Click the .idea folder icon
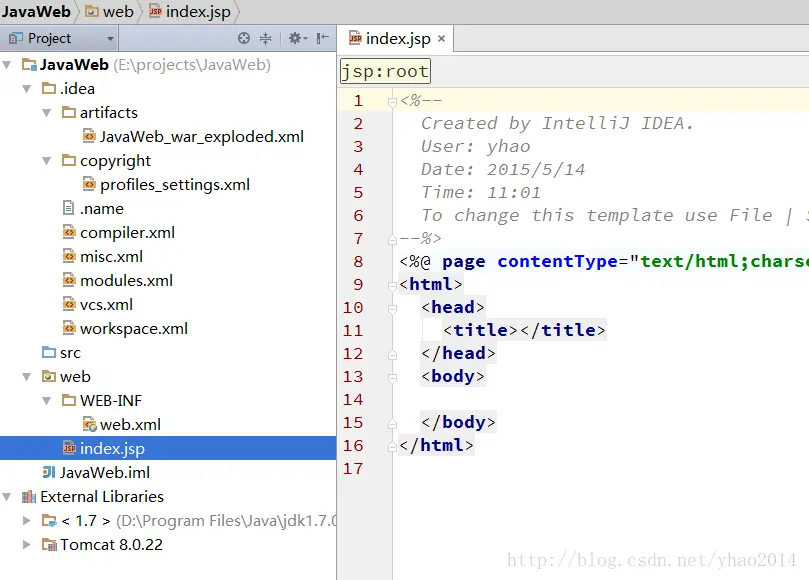This screenshot has height=580, width=809. tap(49, 88)
